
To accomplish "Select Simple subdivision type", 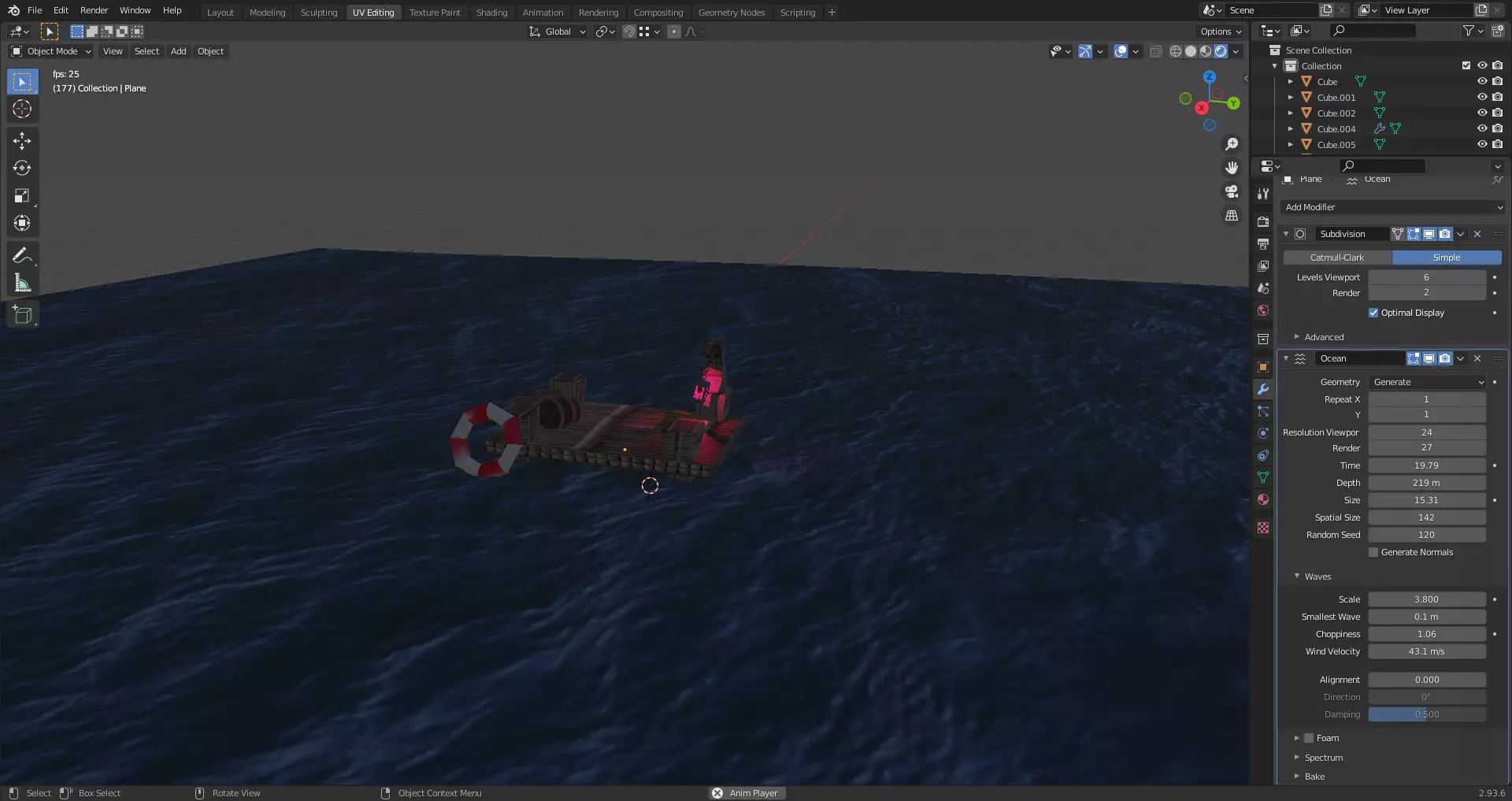I will 1447,258.
